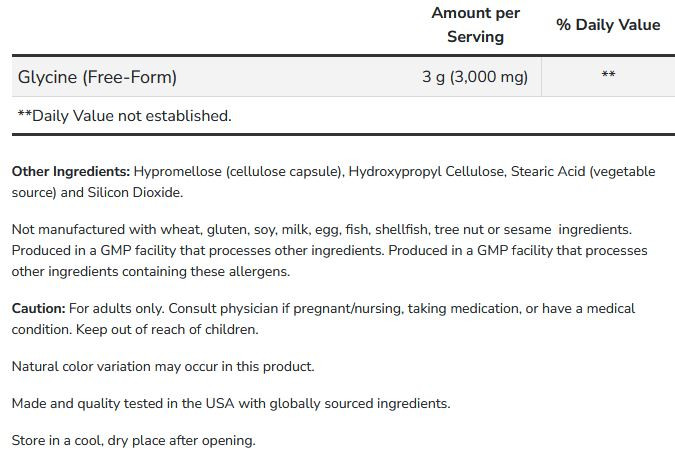Click the "% Daily Value" column header
The width and height of the screenshot is (675, 456).
coord(608,25)
